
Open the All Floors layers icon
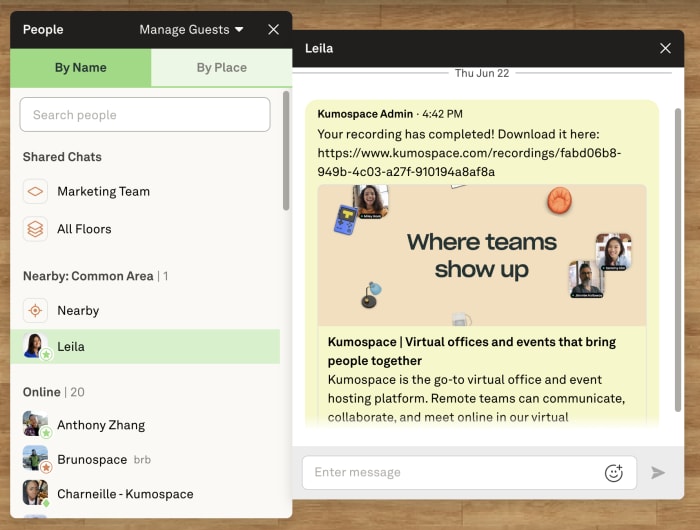[35, 229]
